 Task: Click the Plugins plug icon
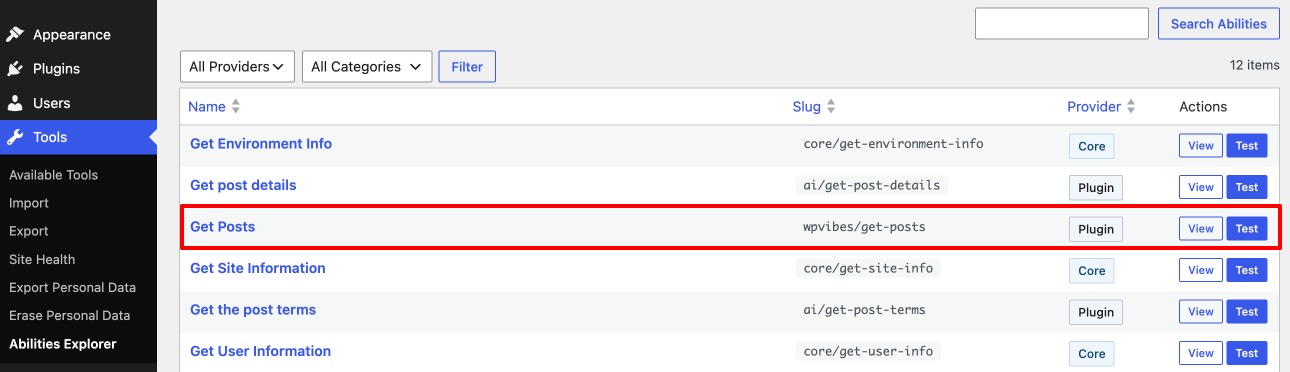pyautogui.click(x=15, y=69)
